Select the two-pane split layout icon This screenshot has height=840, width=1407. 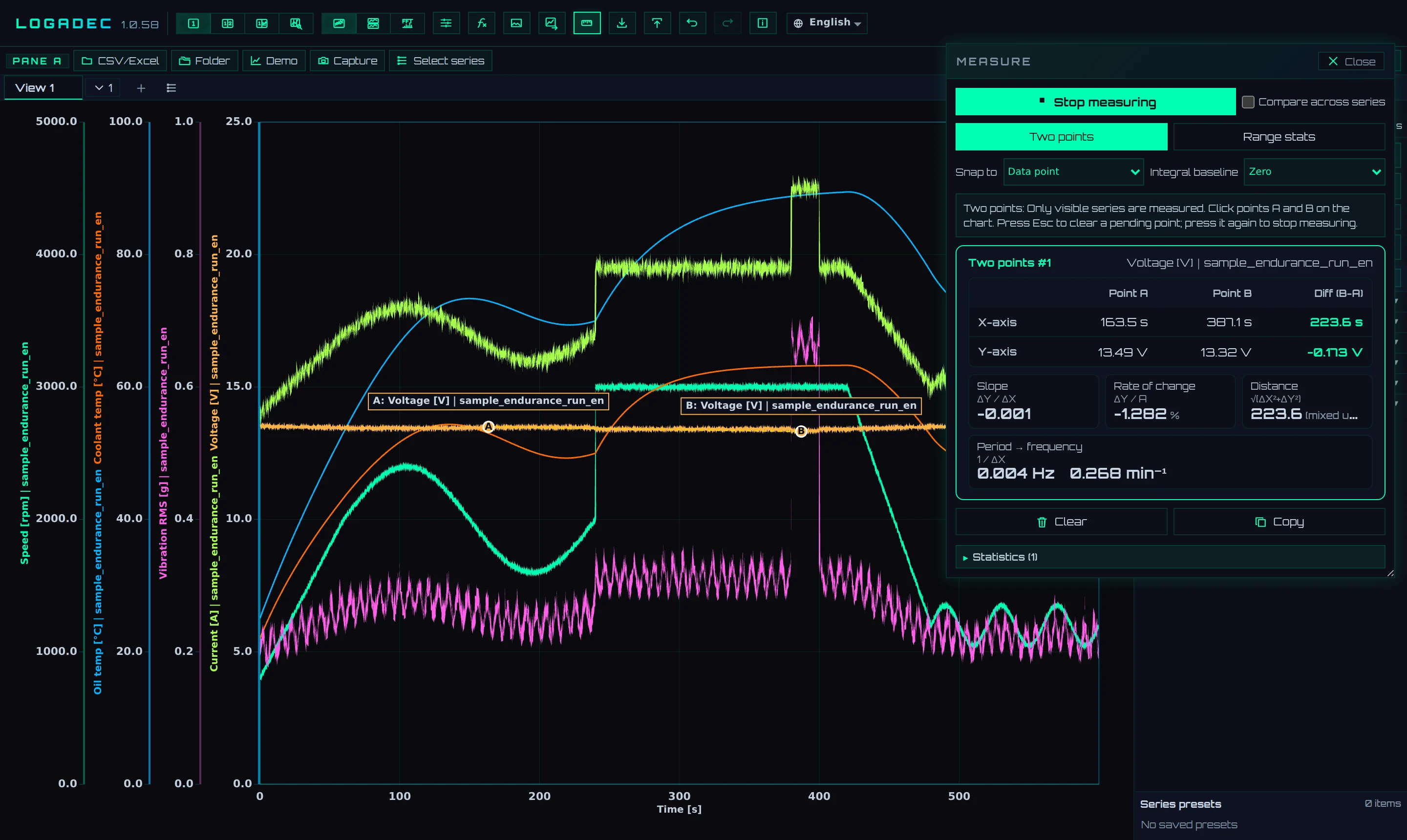pos(228,23)
